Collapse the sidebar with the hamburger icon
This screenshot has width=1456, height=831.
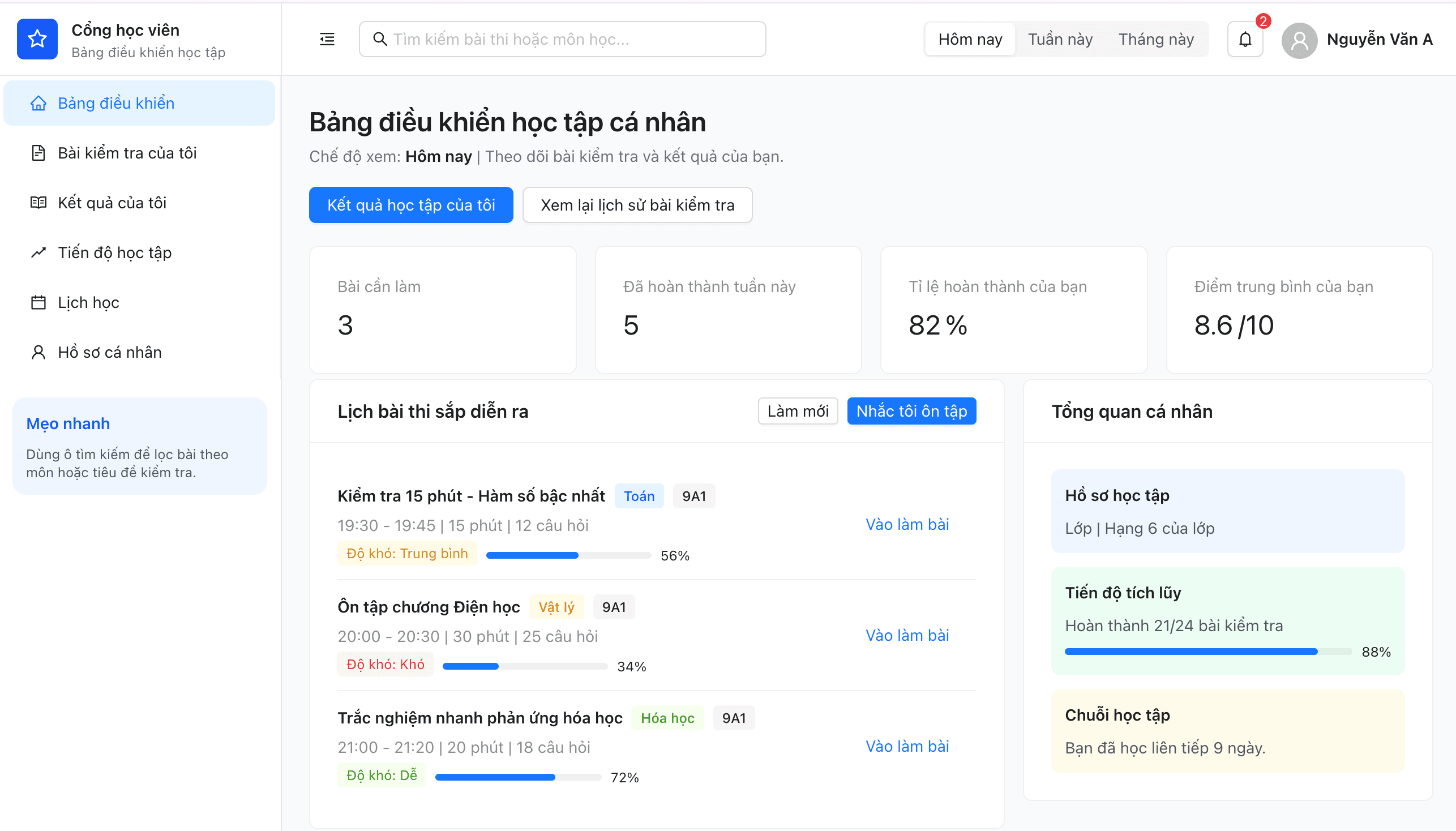click(327, 38)
